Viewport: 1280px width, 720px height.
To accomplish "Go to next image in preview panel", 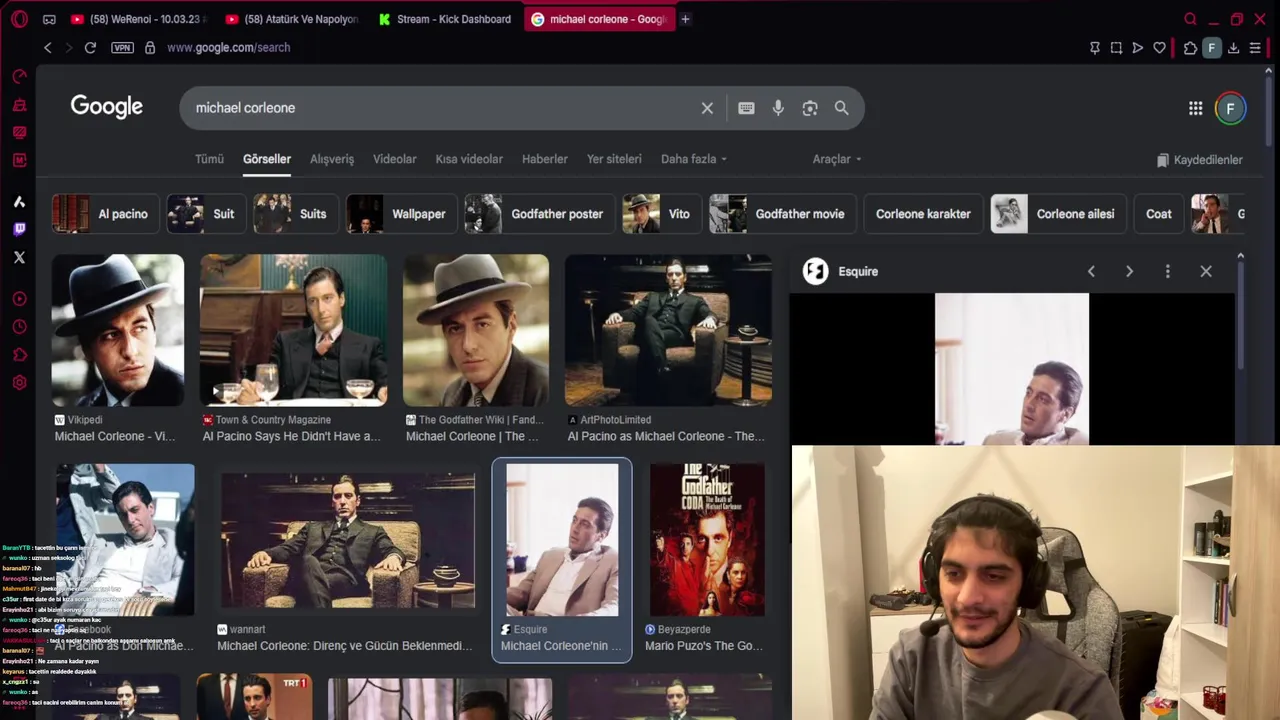I will point(1129,271).
